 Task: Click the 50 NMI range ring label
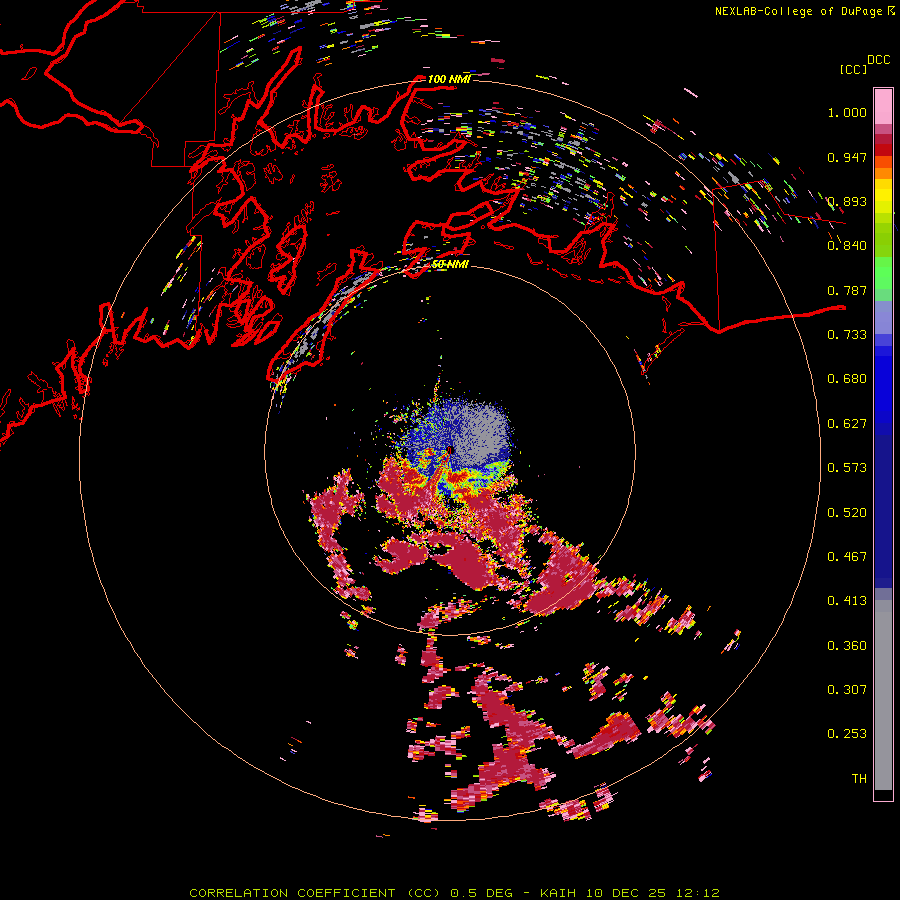[450, 265]
